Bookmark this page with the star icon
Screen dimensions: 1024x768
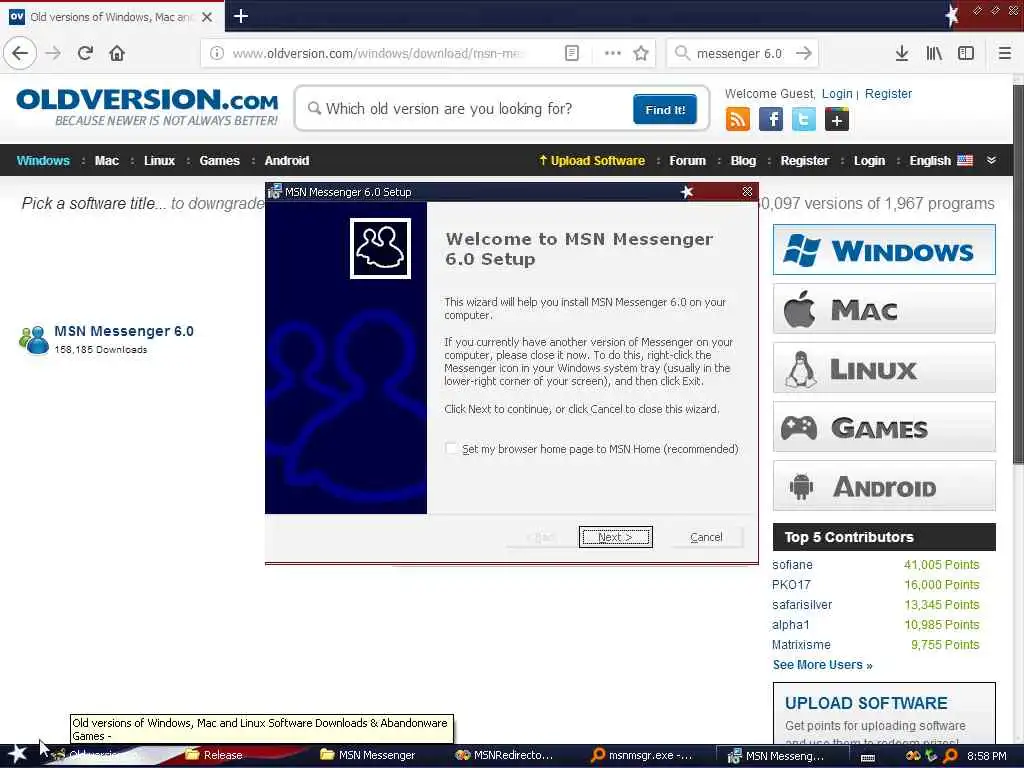(641, 53)
